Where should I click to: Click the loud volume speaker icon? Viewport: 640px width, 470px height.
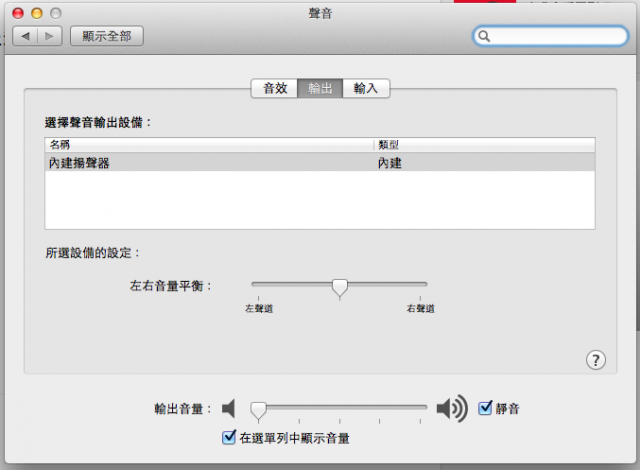(x=452, y=408)
